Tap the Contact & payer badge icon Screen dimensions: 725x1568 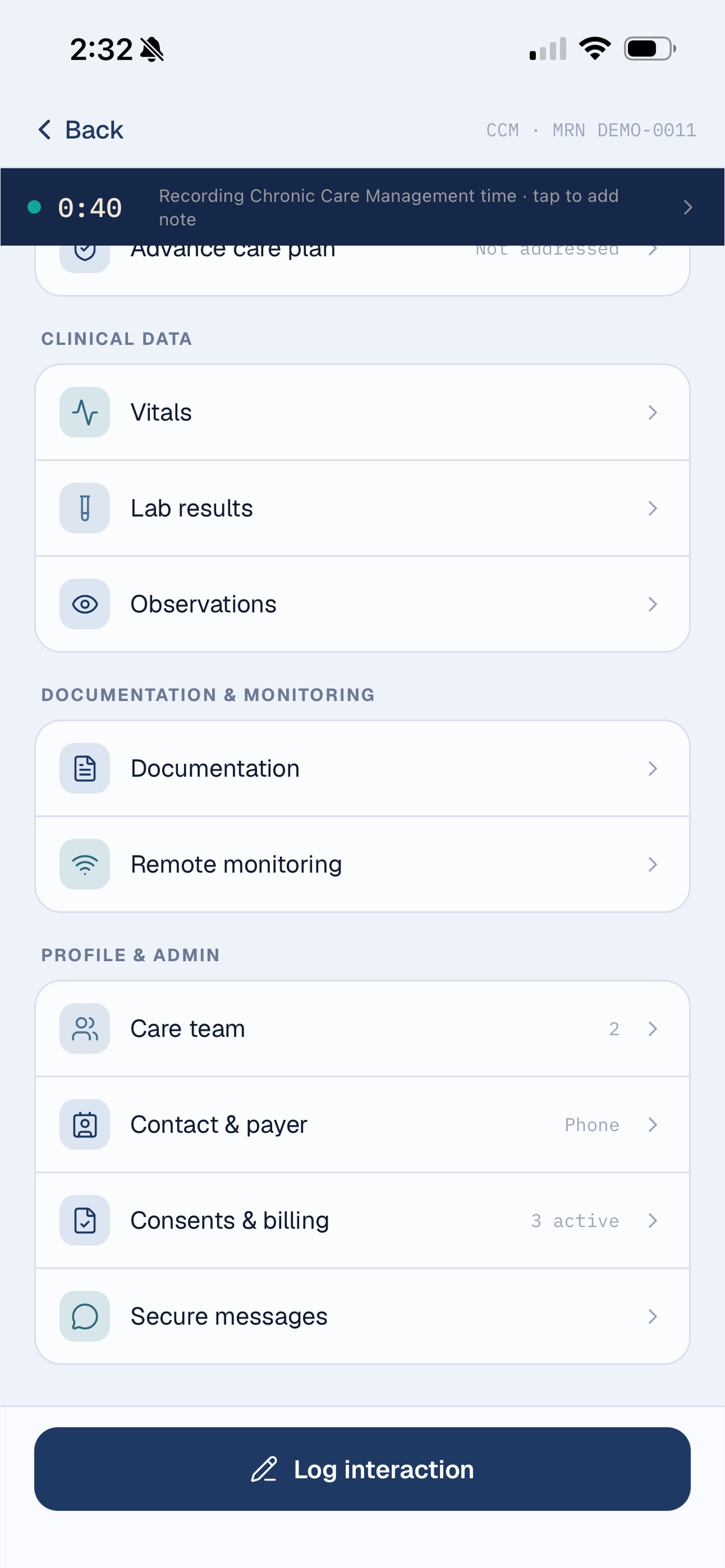85,1124
